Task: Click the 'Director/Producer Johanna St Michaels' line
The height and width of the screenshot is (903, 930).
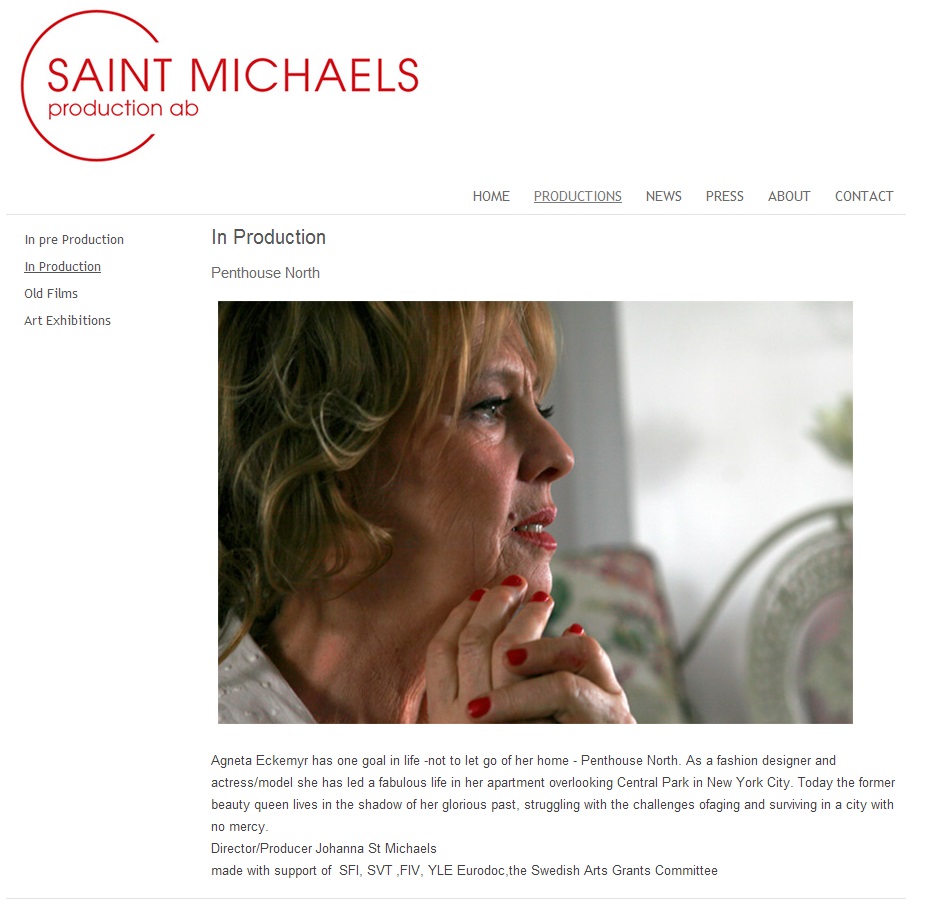Action: click(324, 848)
